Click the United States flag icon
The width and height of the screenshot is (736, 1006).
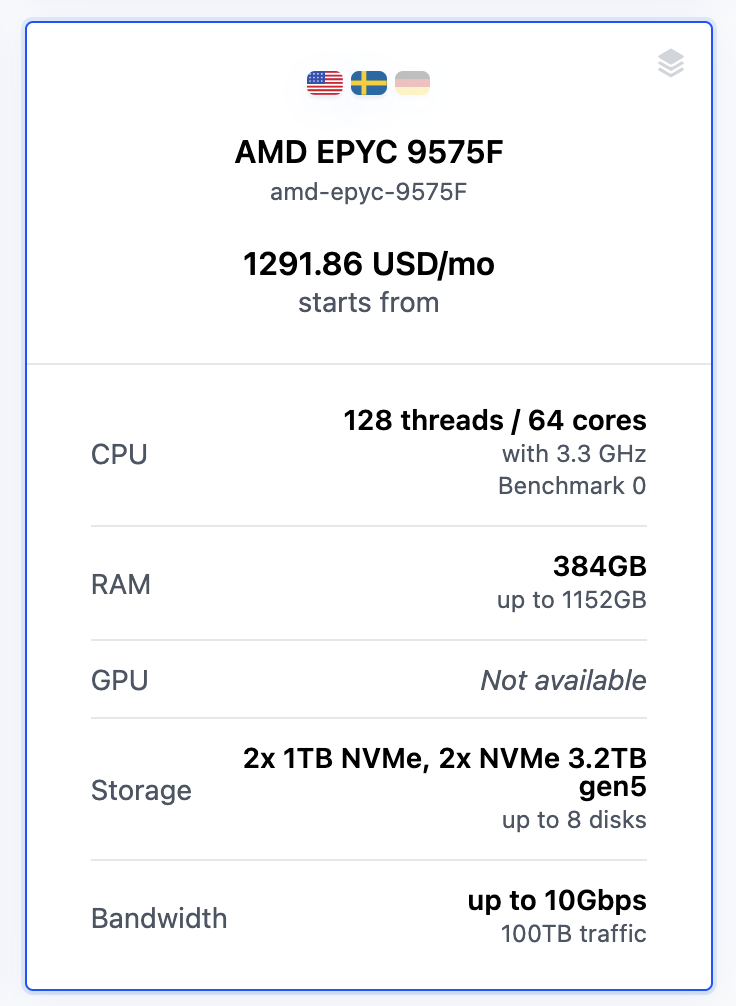click(325, 83)
